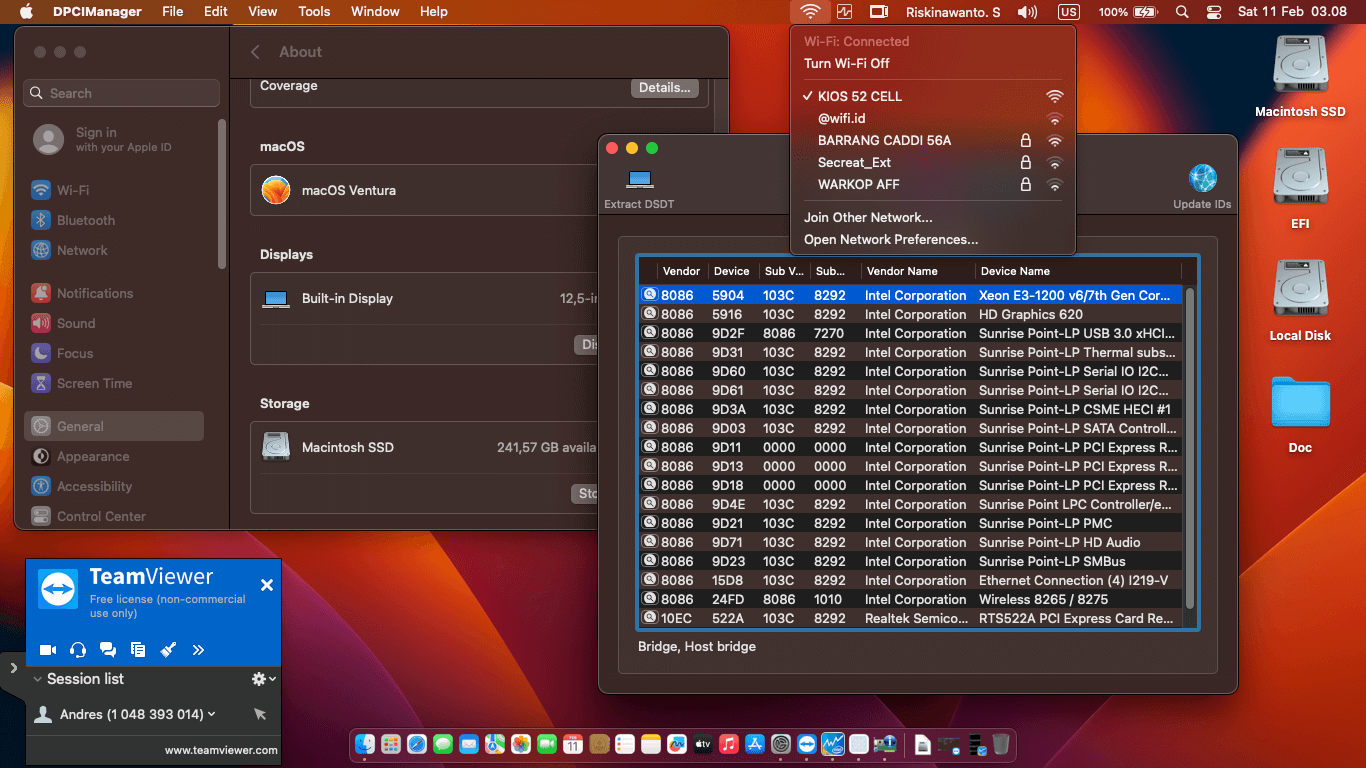Open the Tools menu
Image resolution: width=1366 pixels, height=768 pixels.
314,12
